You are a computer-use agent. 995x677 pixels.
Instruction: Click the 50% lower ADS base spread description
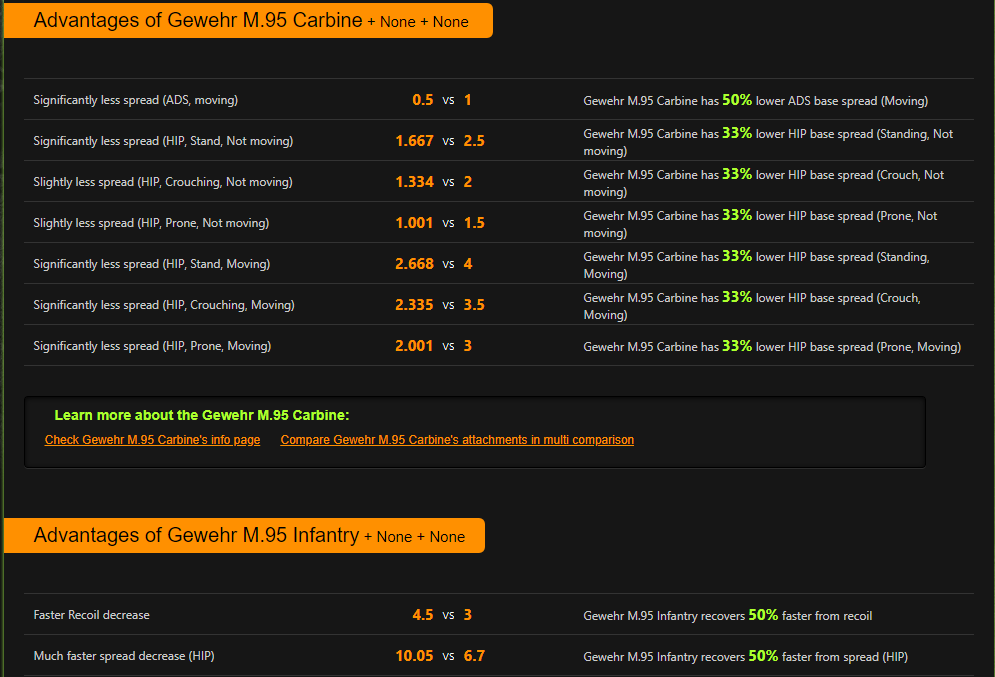tap(756, 100)
